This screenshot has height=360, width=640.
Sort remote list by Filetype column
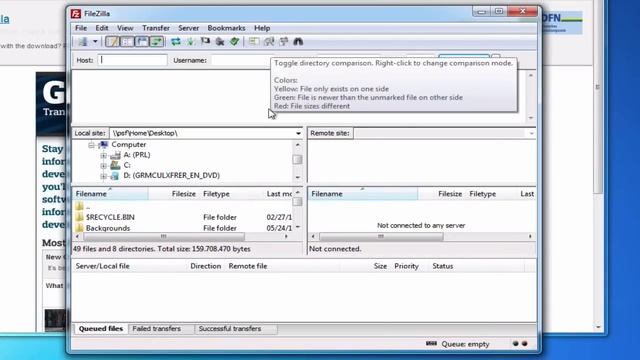492,194
